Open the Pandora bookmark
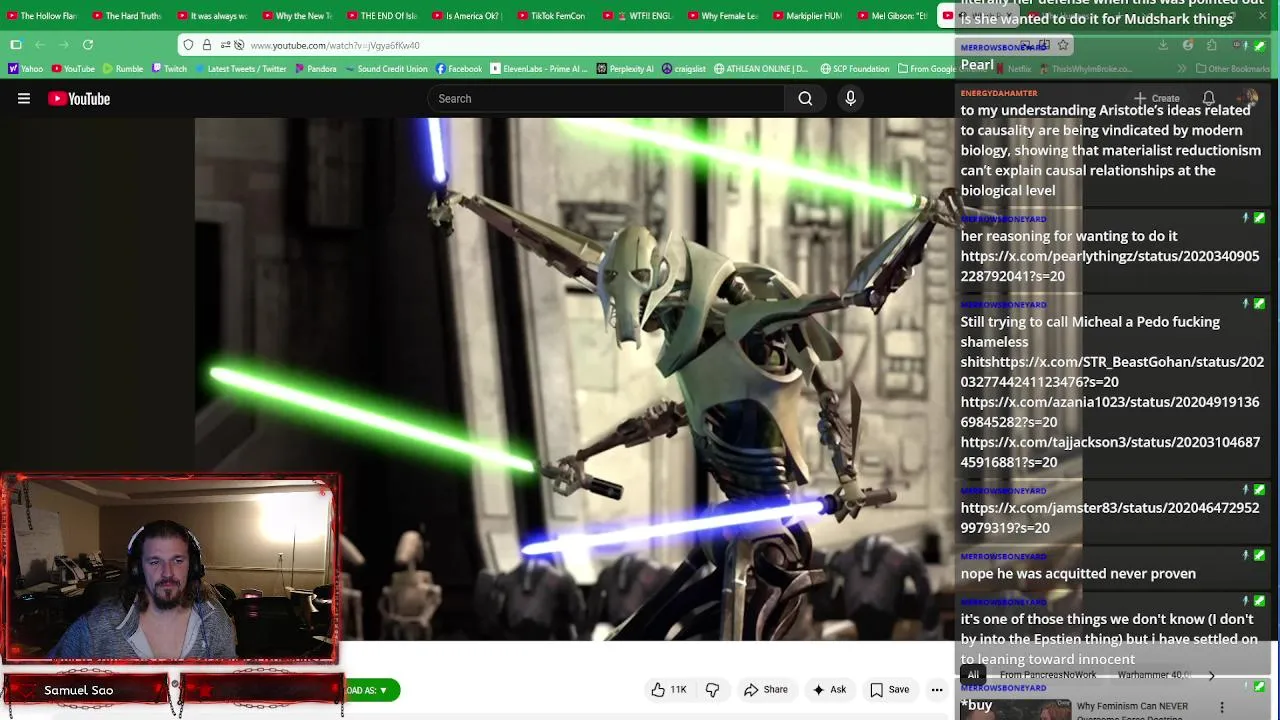The width and height of the screenshot is (1280, 720). [315, 69]
